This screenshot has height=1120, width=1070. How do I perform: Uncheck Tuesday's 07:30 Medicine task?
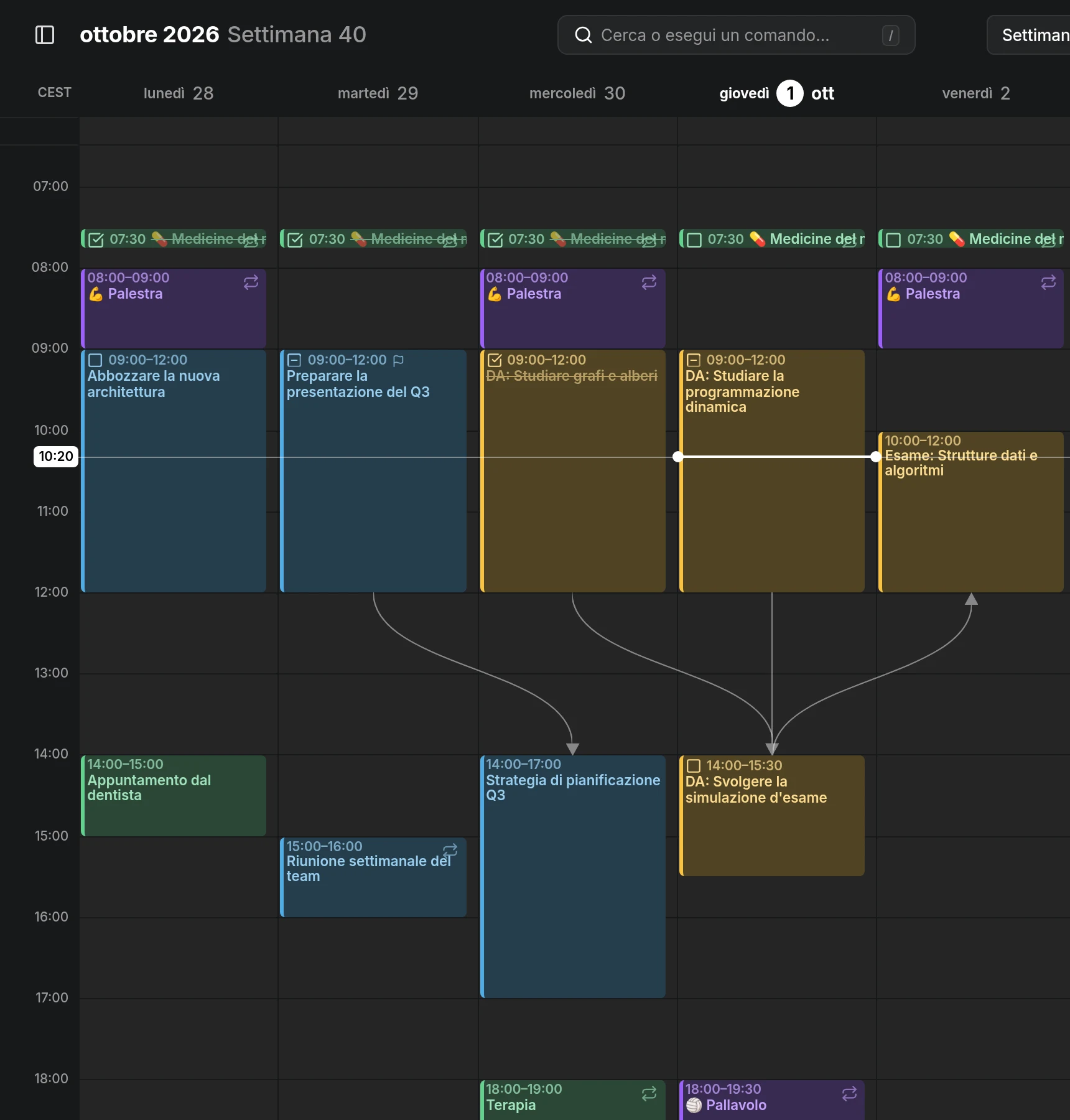tap(295, 240)
